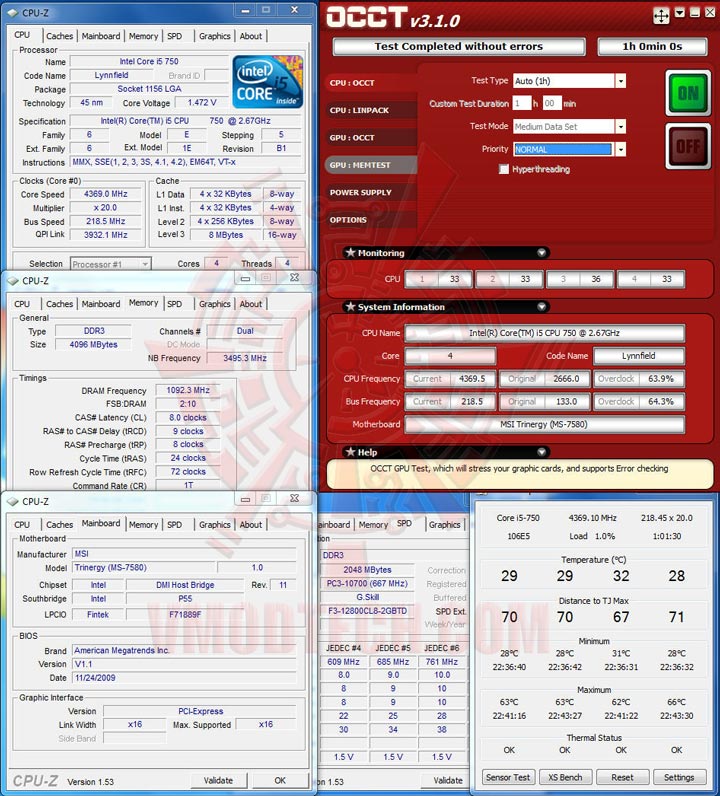Viewport: 720px width, 796px height.
Task: Click the 64.3% bus overclock value
Action: 661,402
